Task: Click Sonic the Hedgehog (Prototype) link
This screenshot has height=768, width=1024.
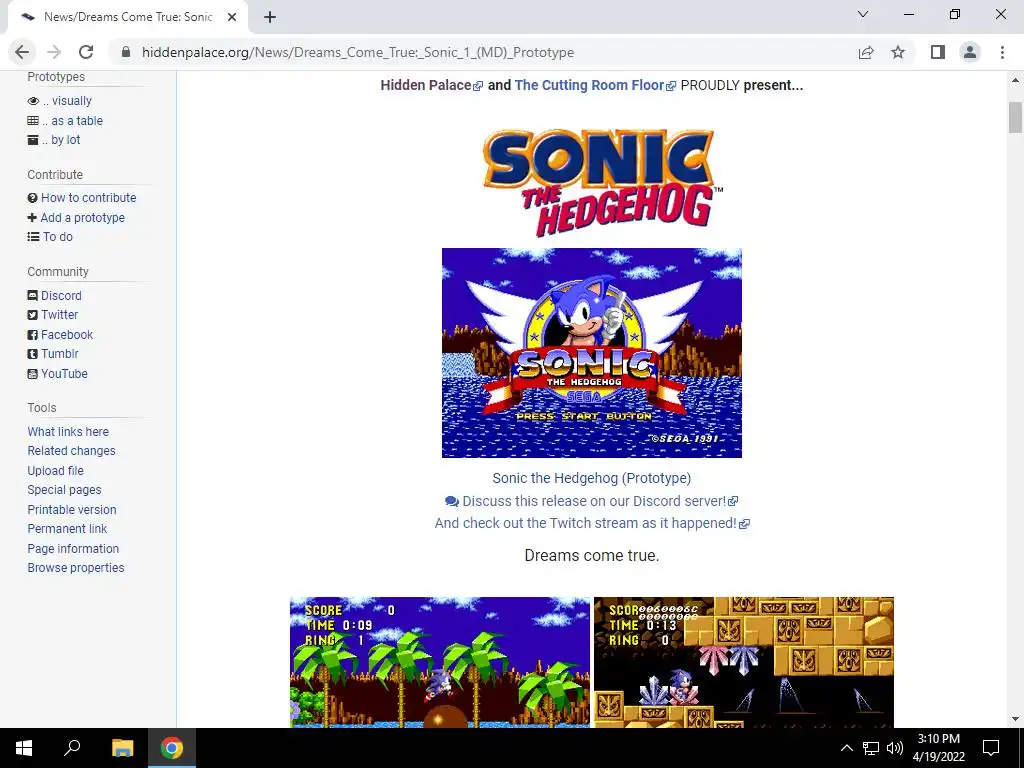Action: click(592, 478)
